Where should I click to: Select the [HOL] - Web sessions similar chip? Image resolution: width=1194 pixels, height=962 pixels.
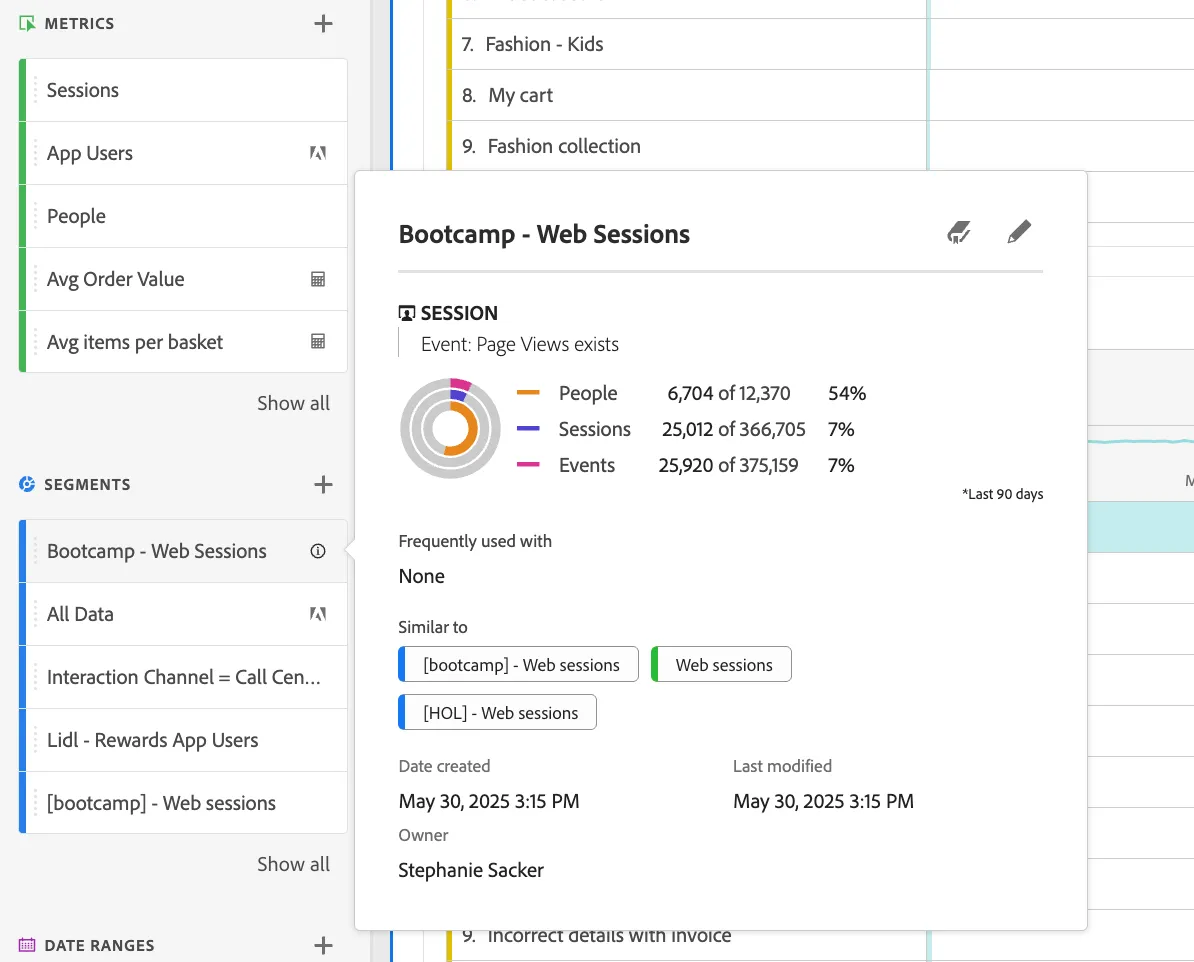497,713
